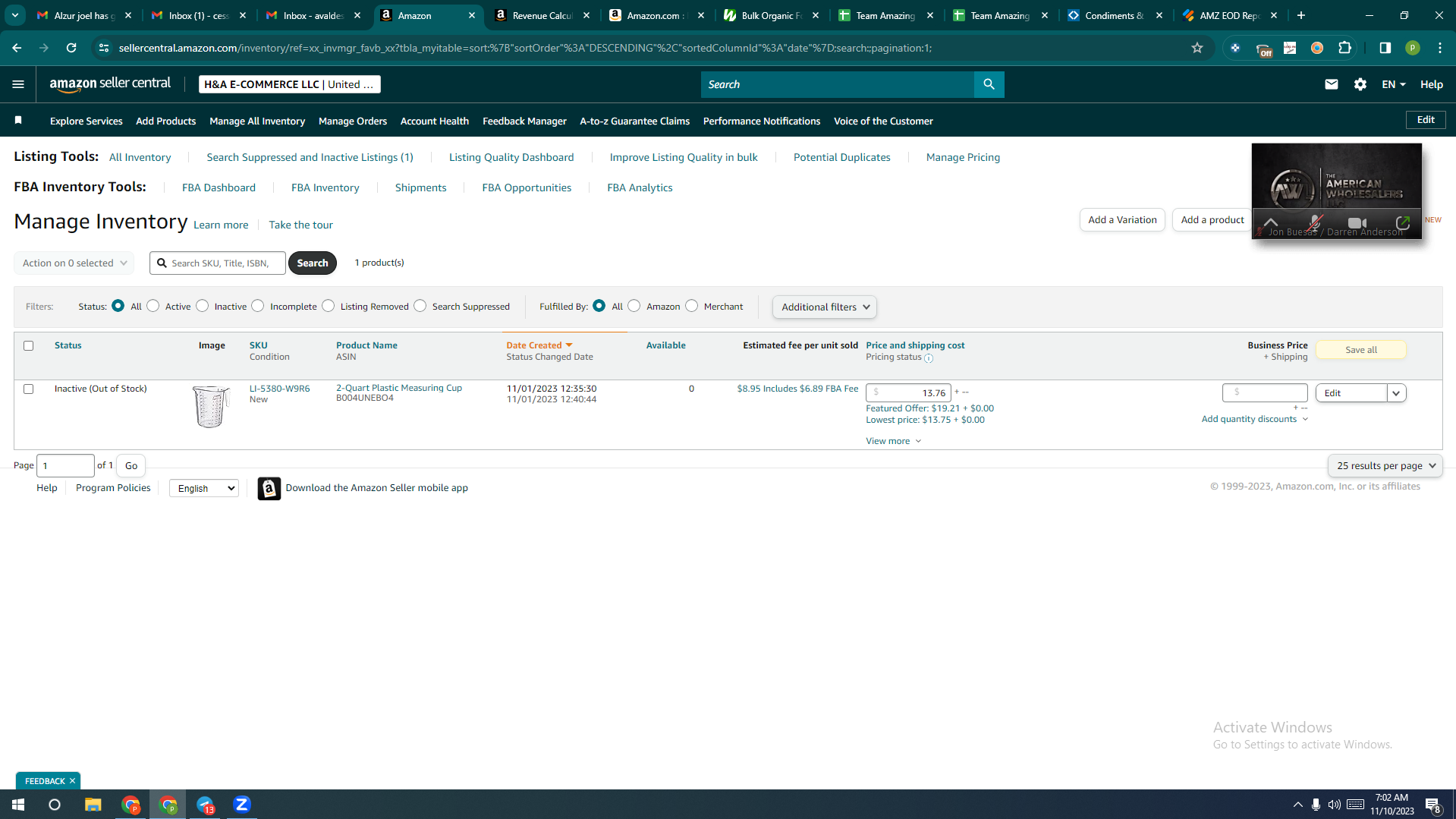Open the Chrome profile avatar
1456x819 pixels.
click(1412, 48)
